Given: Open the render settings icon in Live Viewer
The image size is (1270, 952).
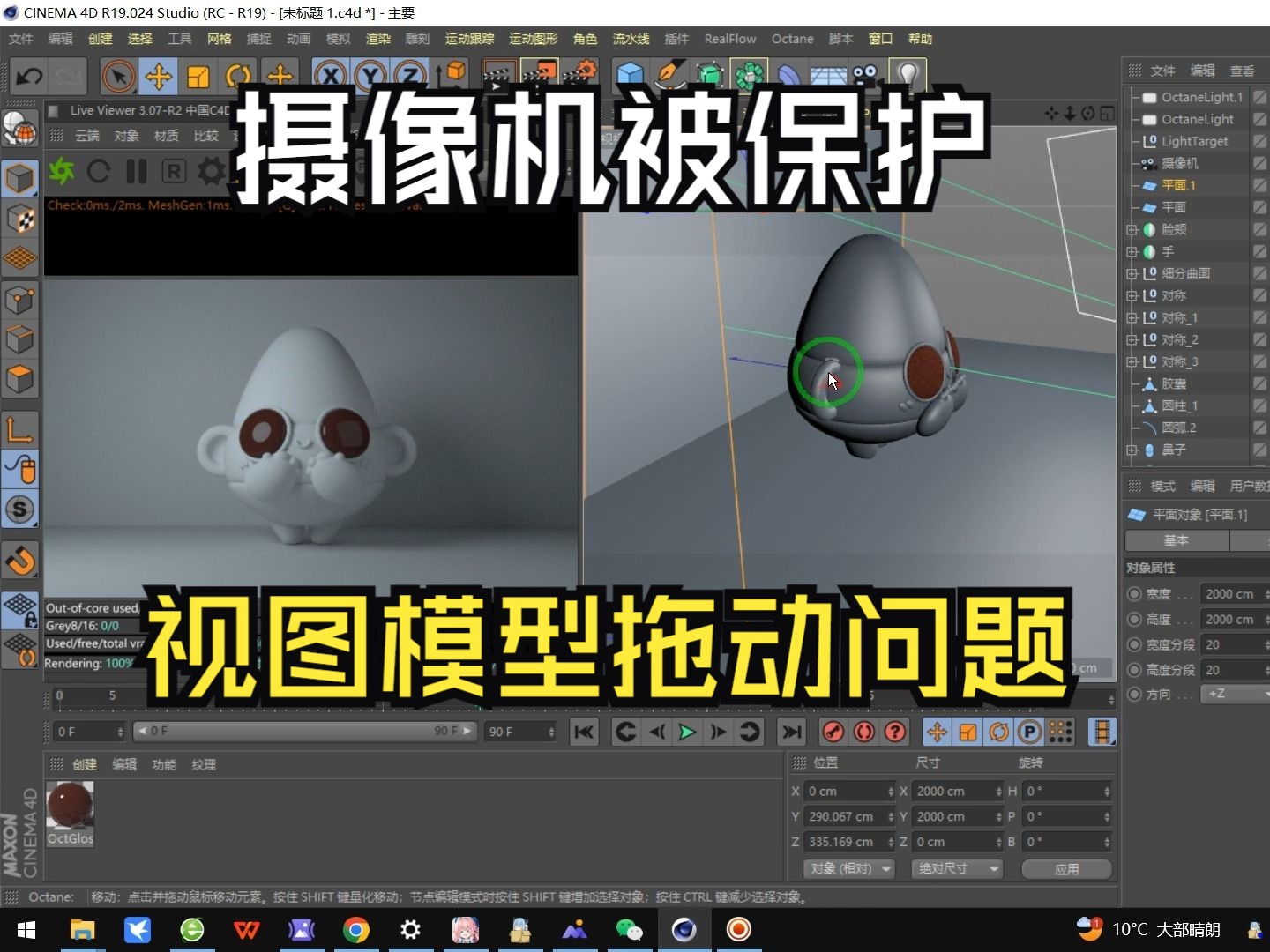Looking at the screenshot, I should tap(211, 172).
